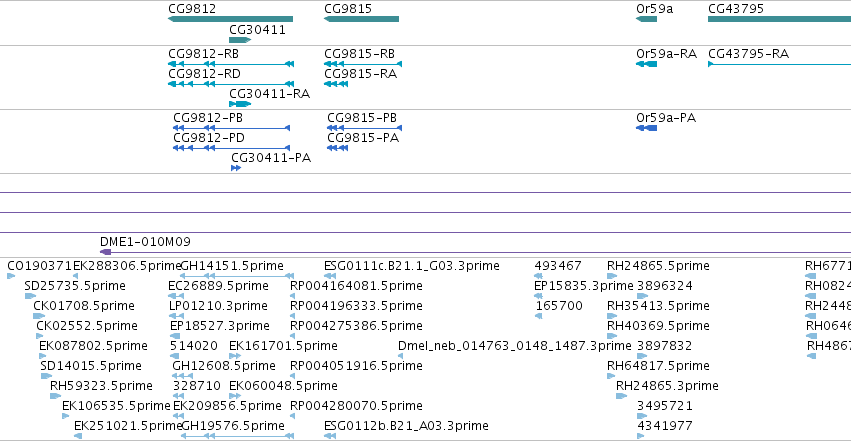The height and width of the screenshot is (441, 851).
Task: Click the CG30411-RA transcript label
Action: [269, 93]
